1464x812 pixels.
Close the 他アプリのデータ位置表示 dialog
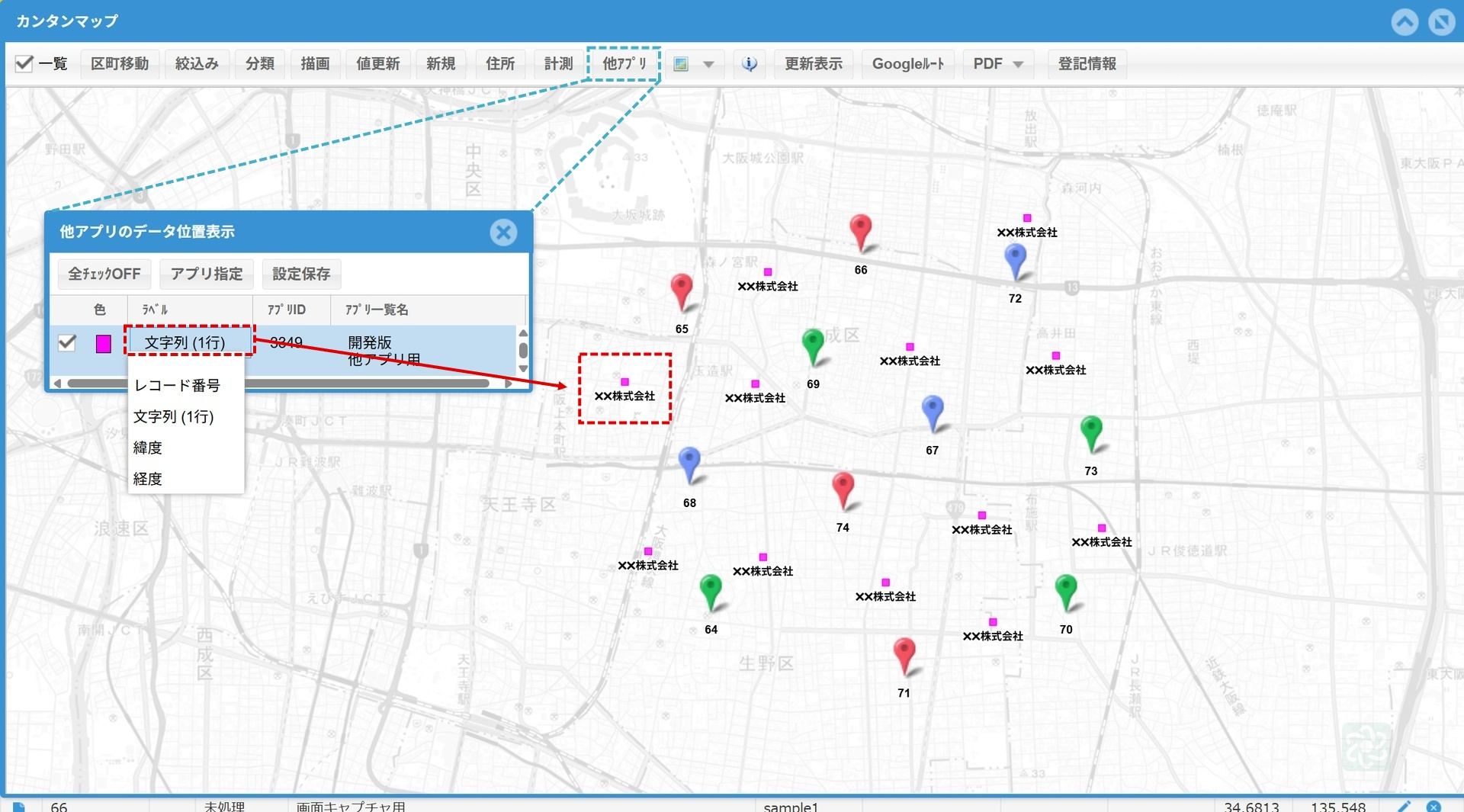(503, 233)
